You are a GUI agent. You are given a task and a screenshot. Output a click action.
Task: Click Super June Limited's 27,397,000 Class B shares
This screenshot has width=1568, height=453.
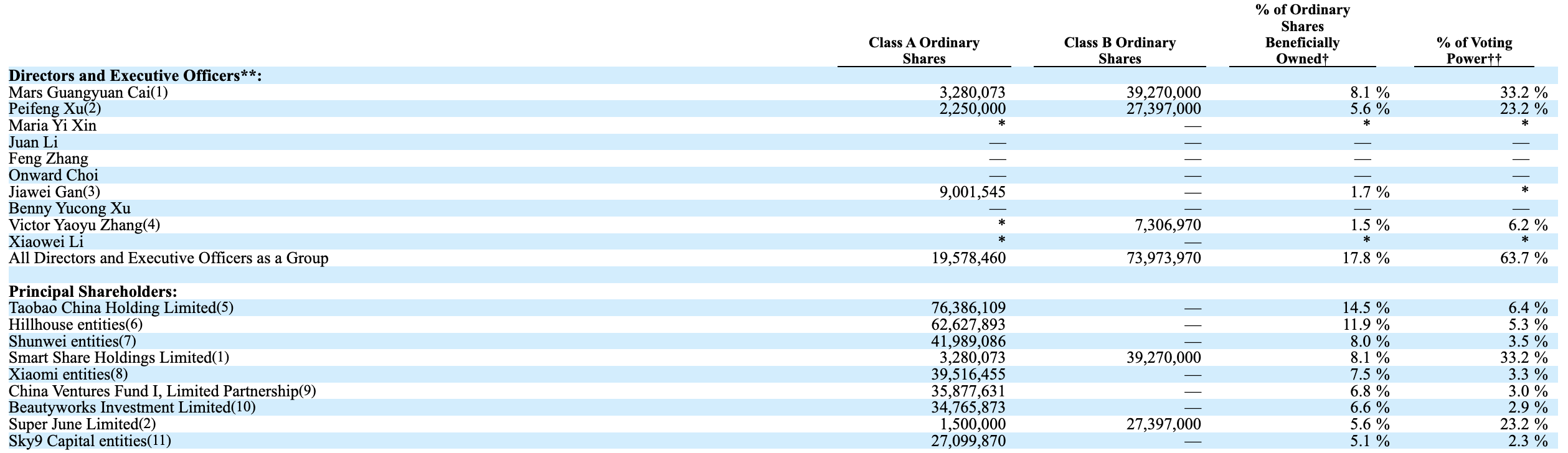point(1164,424)
